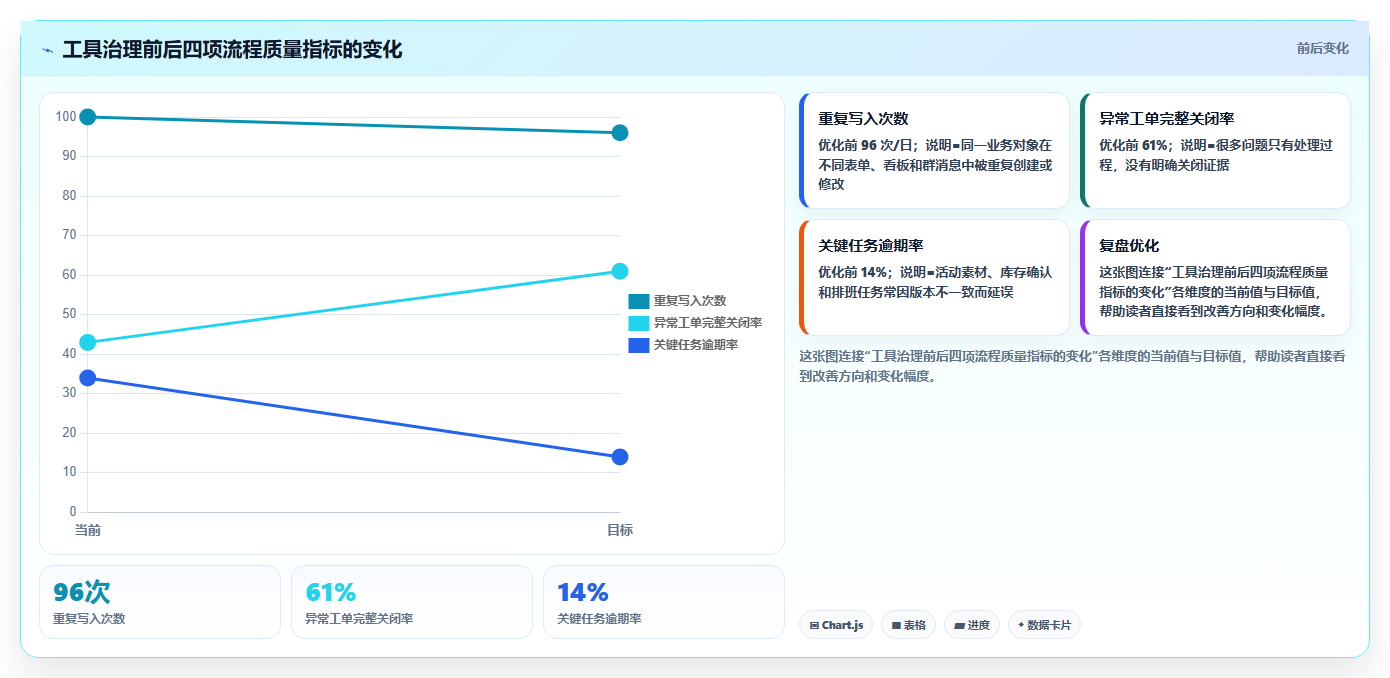The image size is (1390, 678).
Task: Click the 0 y-axis tick label
Action: [73, 512]
